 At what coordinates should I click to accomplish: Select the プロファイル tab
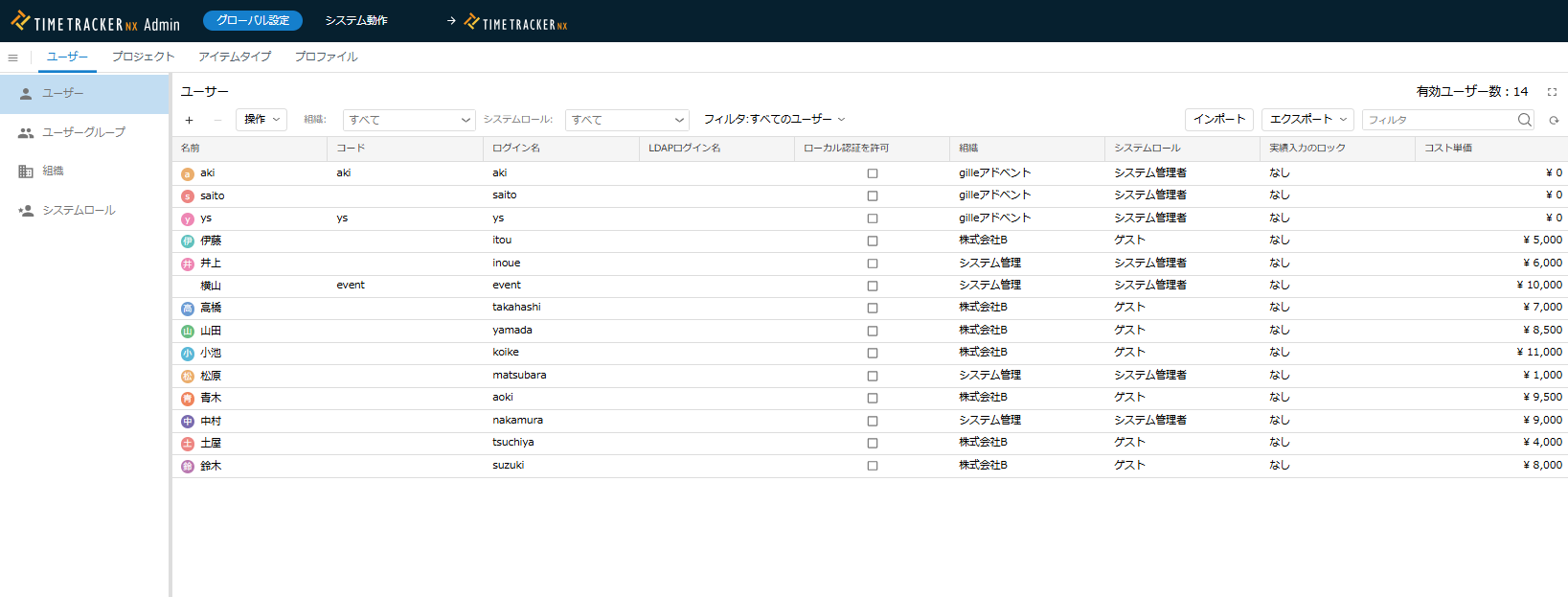pyautogui.click(x=327, y=57)
